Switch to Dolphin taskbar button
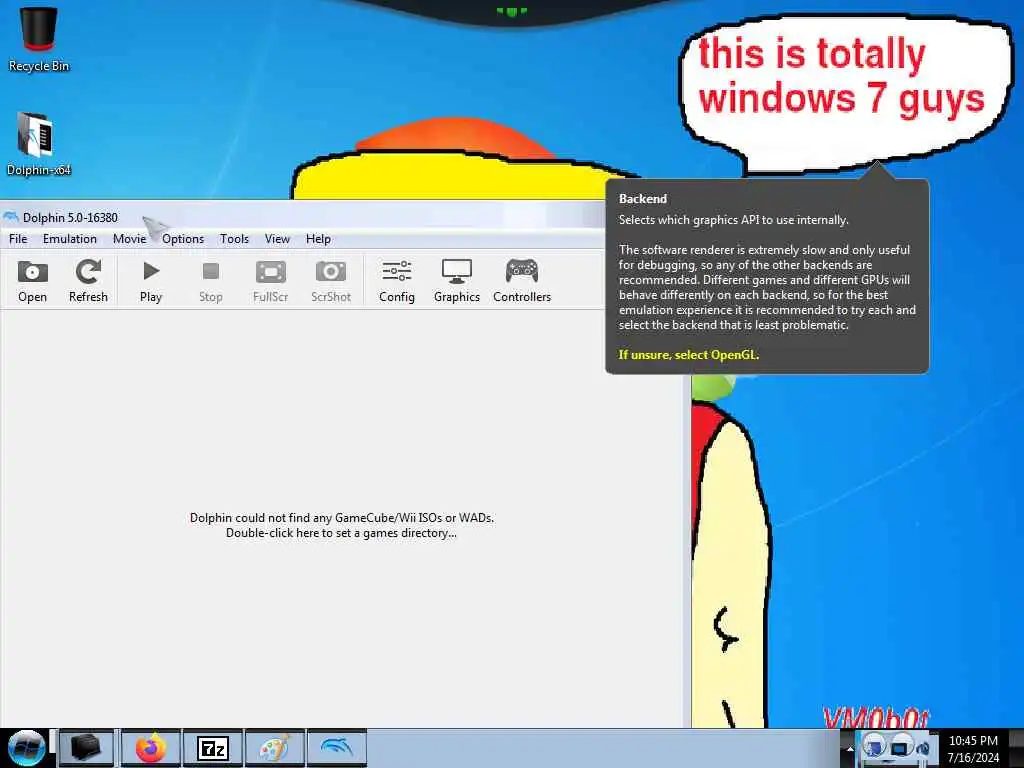Viewport: 1024px width, 768px height. (337, 748)
